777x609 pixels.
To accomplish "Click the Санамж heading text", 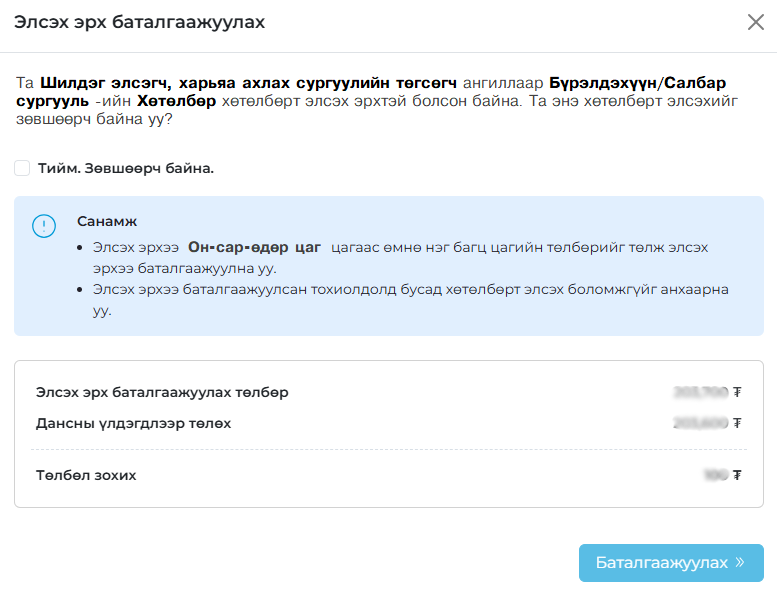I will pyautogui.click(x=107, y=221).
